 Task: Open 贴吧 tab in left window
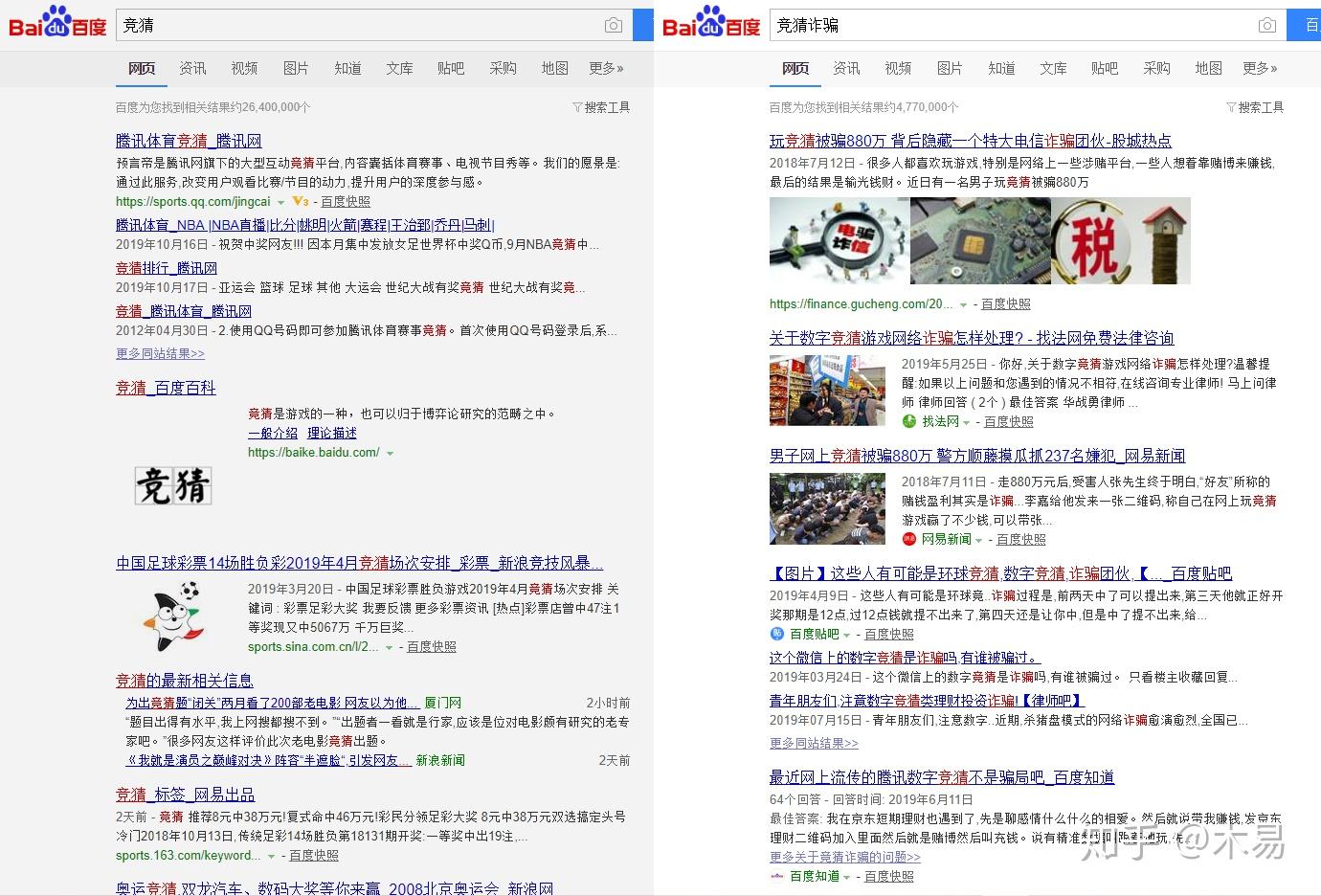[451, 68]
